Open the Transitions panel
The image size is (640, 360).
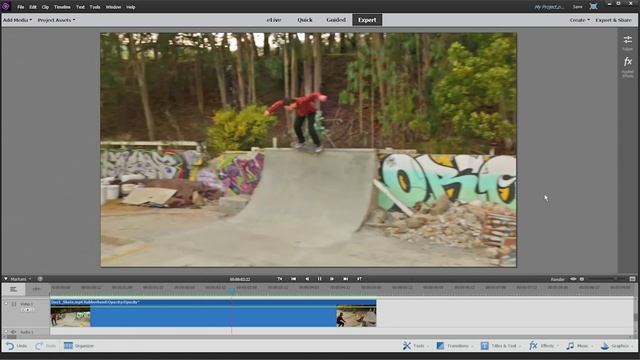pyautogui.click(x=454, y=346)
